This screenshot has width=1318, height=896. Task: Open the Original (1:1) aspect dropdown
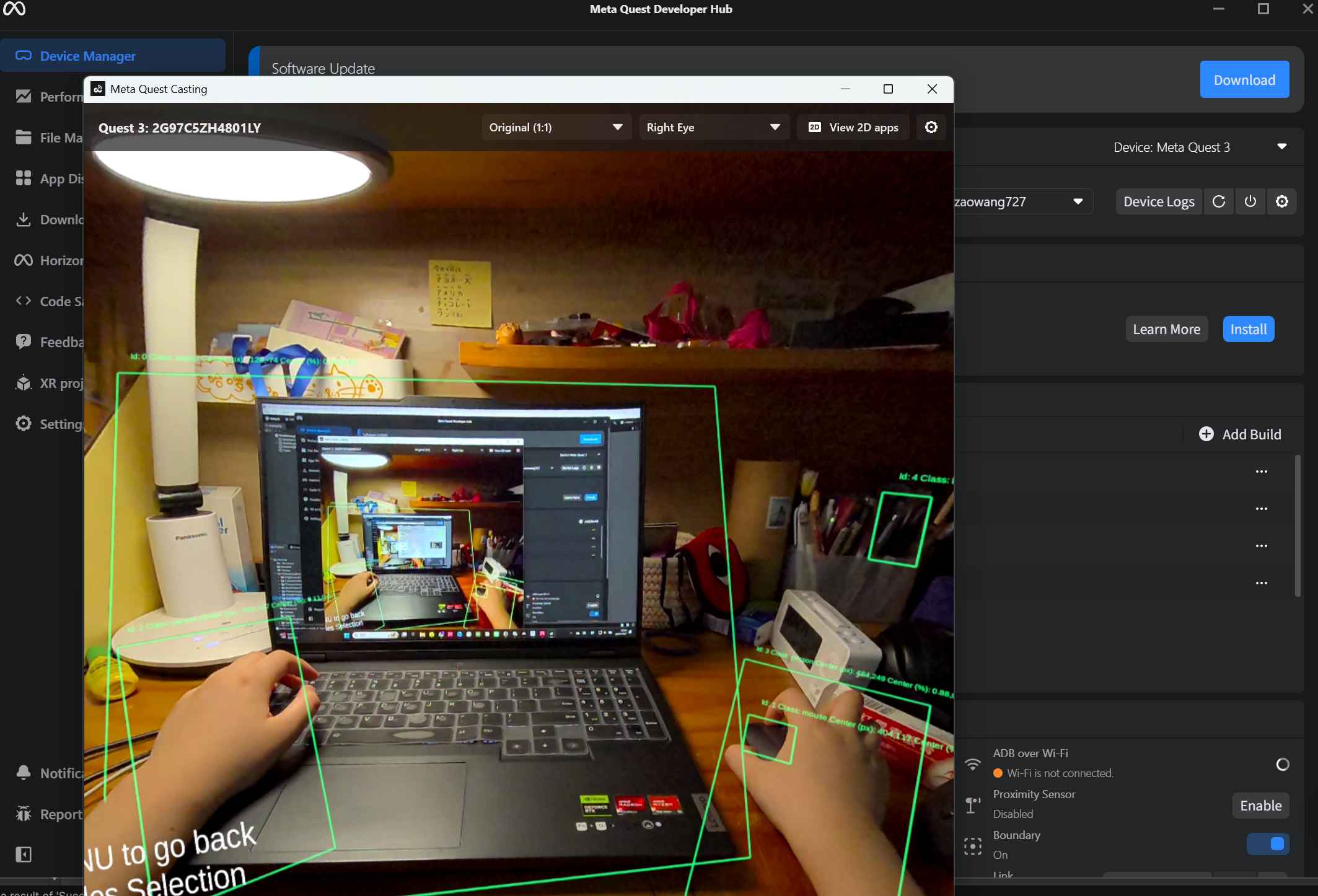556,127
